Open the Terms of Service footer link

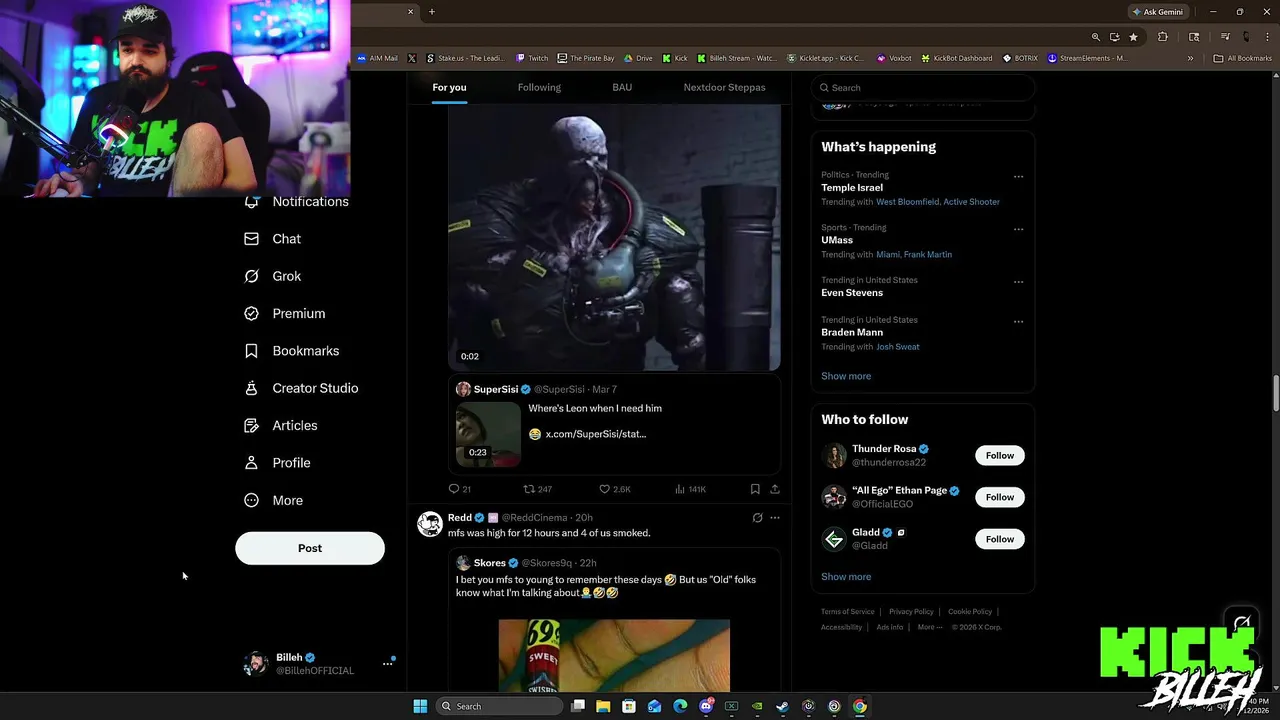(847, 612)
